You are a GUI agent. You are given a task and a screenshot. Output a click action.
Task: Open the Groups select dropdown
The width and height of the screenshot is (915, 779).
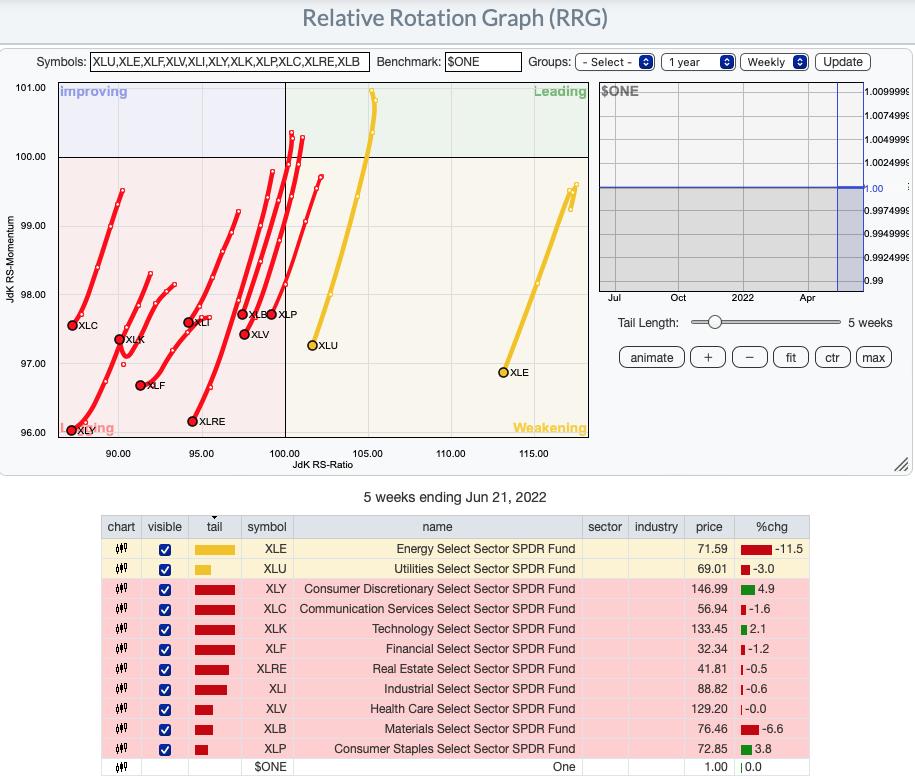tap(615, 62)
